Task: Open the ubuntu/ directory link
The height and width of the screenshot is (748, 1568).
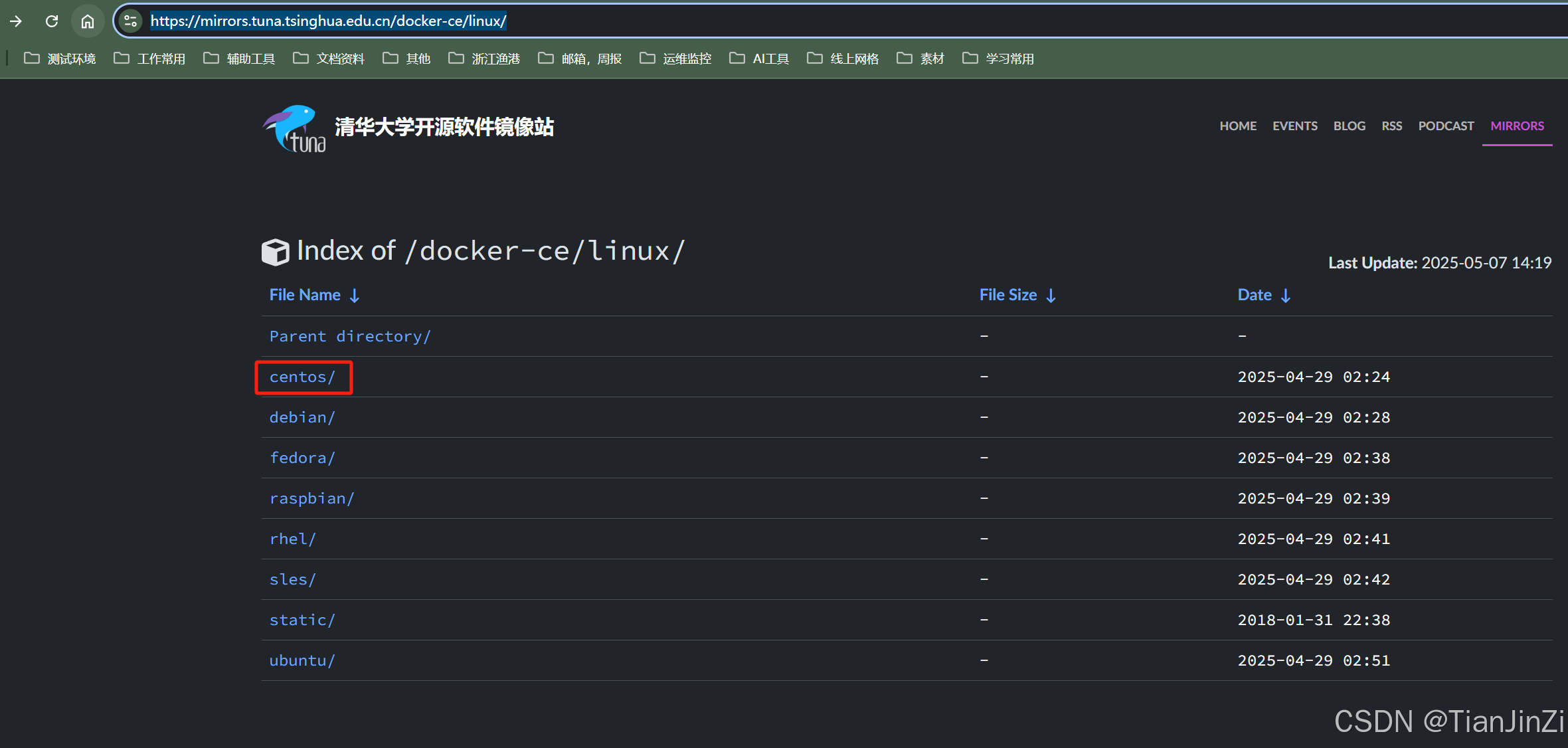Action: point(302,660)
